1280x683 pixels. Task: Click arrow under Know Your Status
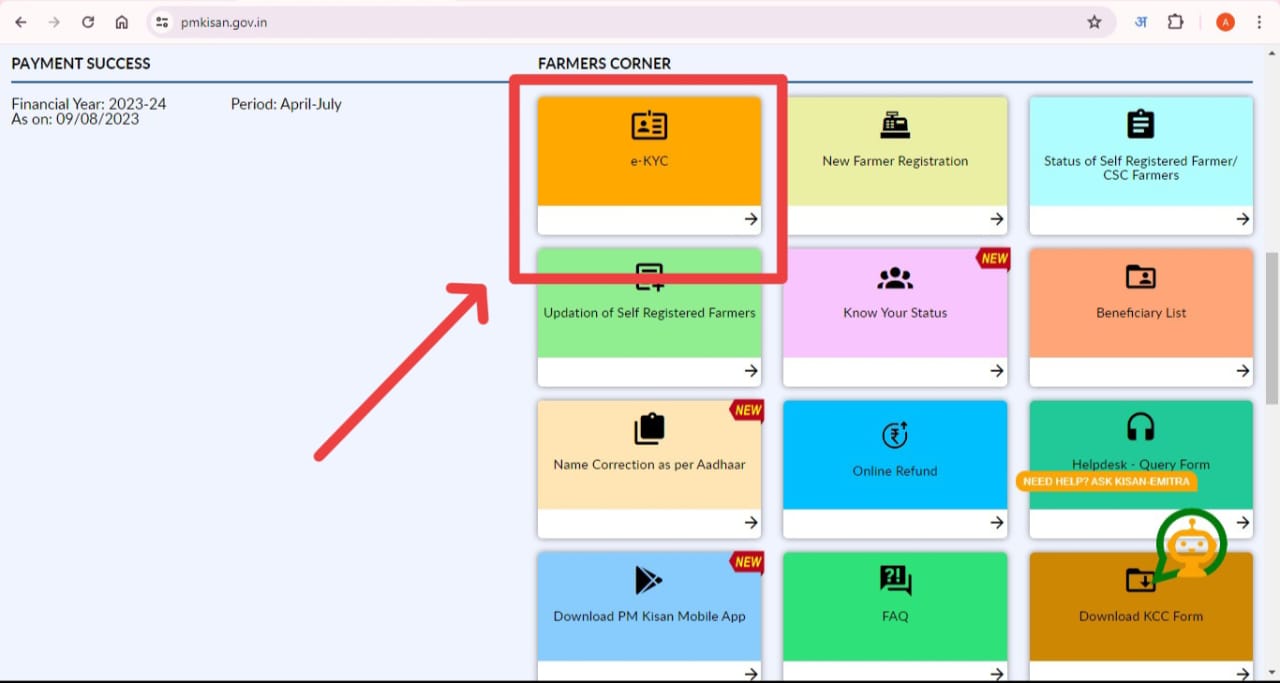[x=997, y=371]
